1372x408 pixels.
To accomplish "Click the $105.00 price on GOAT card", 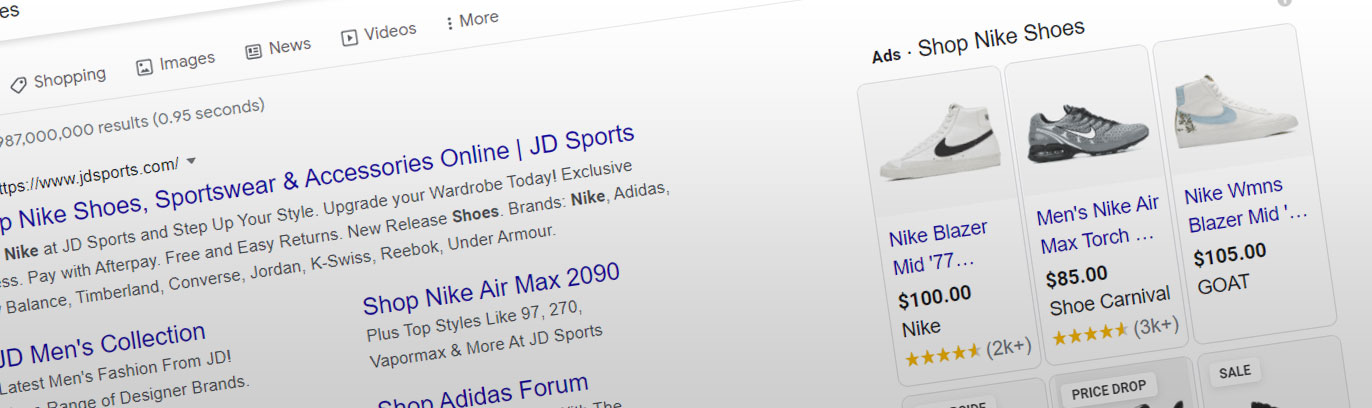I will [1229, 255].
